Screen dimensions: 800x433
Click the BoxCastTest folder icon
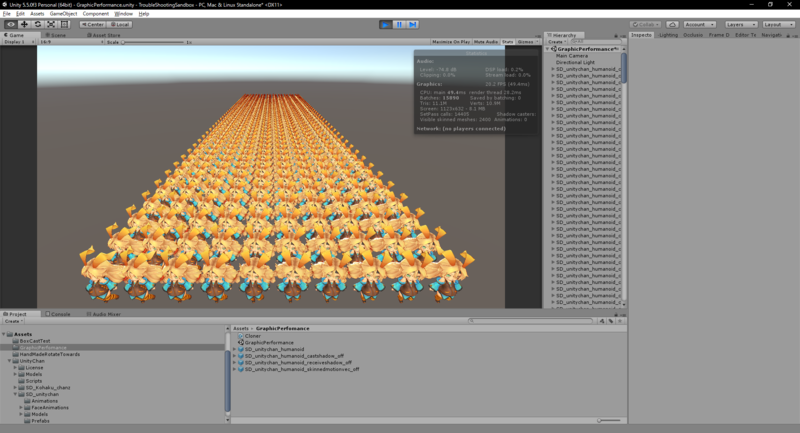click(x=15, y=341)
